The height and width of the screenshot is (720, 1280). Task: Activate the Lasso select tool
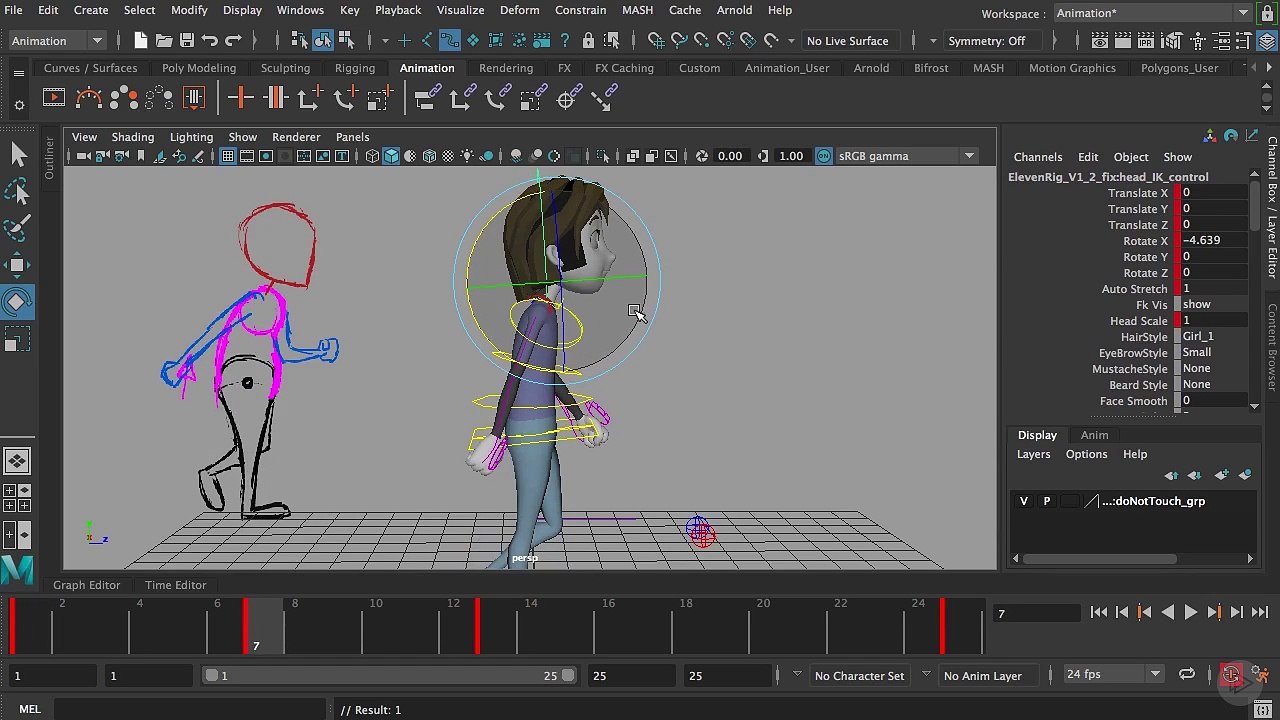click(x=18, y=190)
